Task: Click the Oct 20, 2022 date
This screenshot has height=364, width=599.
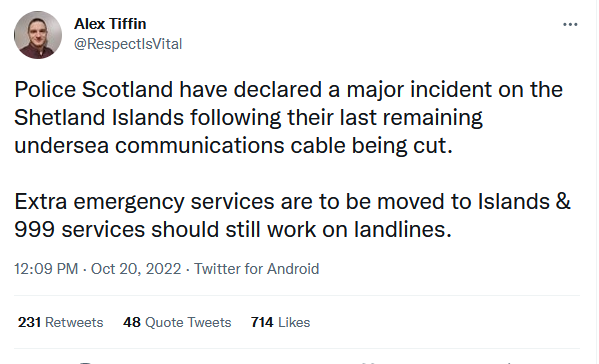Action: 136,269
